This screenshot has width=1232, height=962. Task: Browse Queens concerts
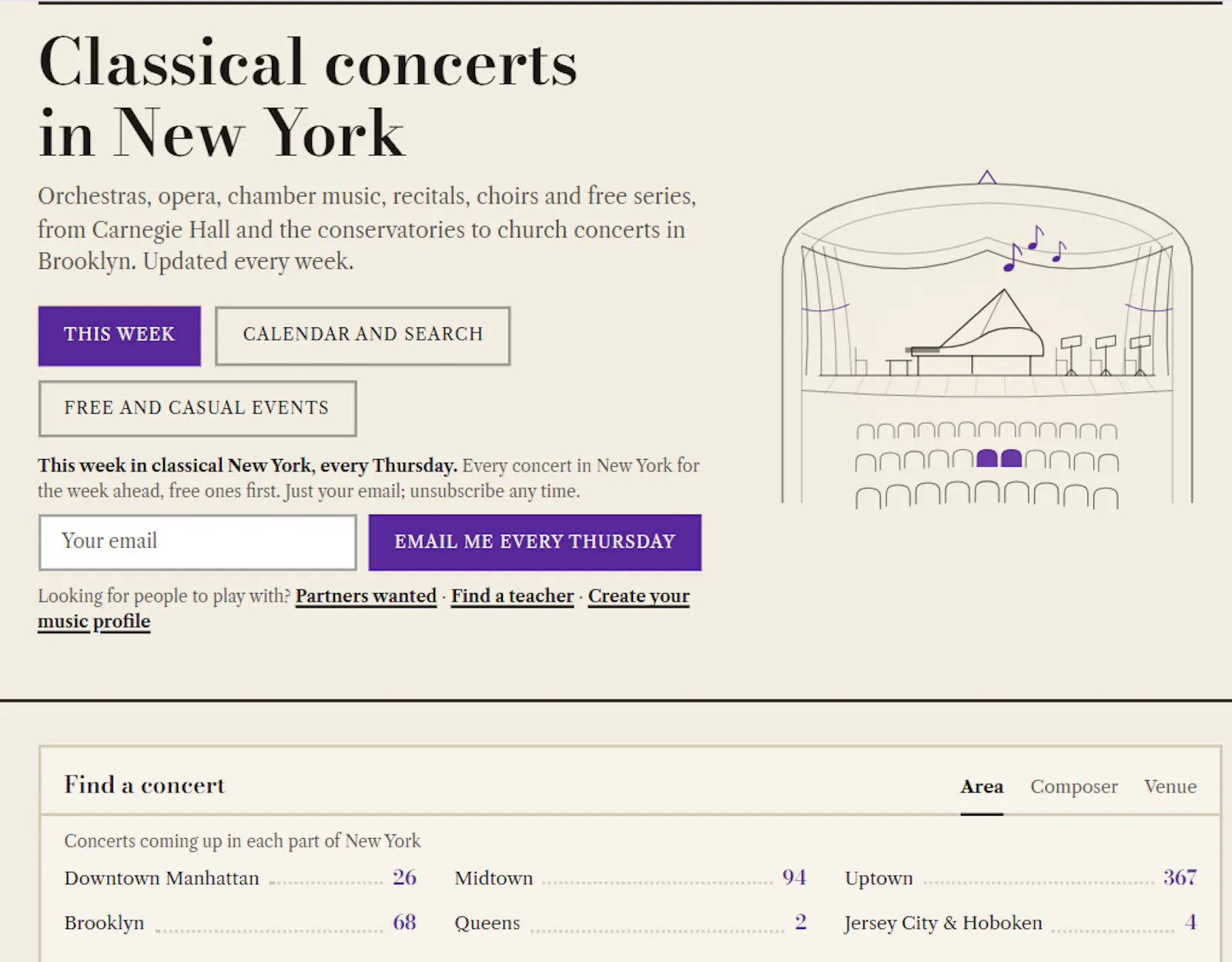click(631, 923)
